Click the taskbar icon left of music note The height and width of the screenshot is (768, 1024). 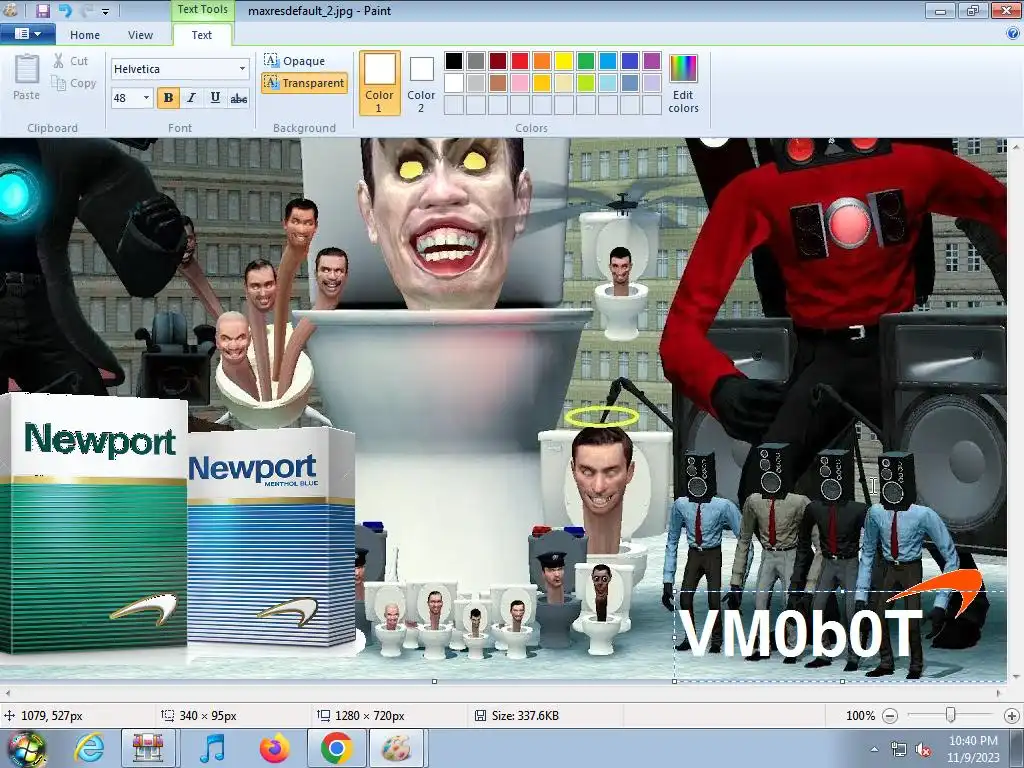point(148,748)
